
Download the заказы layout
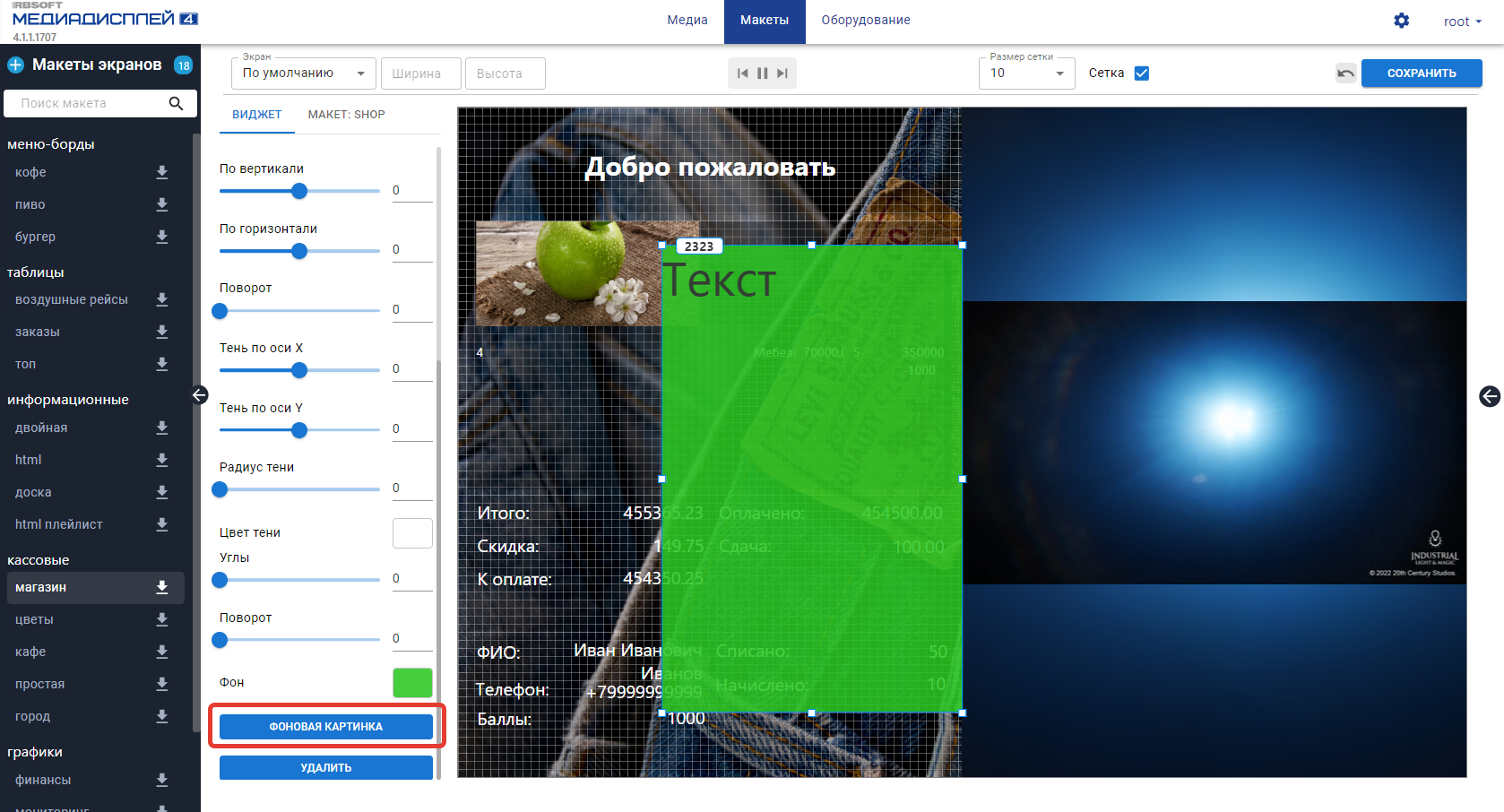point(162,332)
